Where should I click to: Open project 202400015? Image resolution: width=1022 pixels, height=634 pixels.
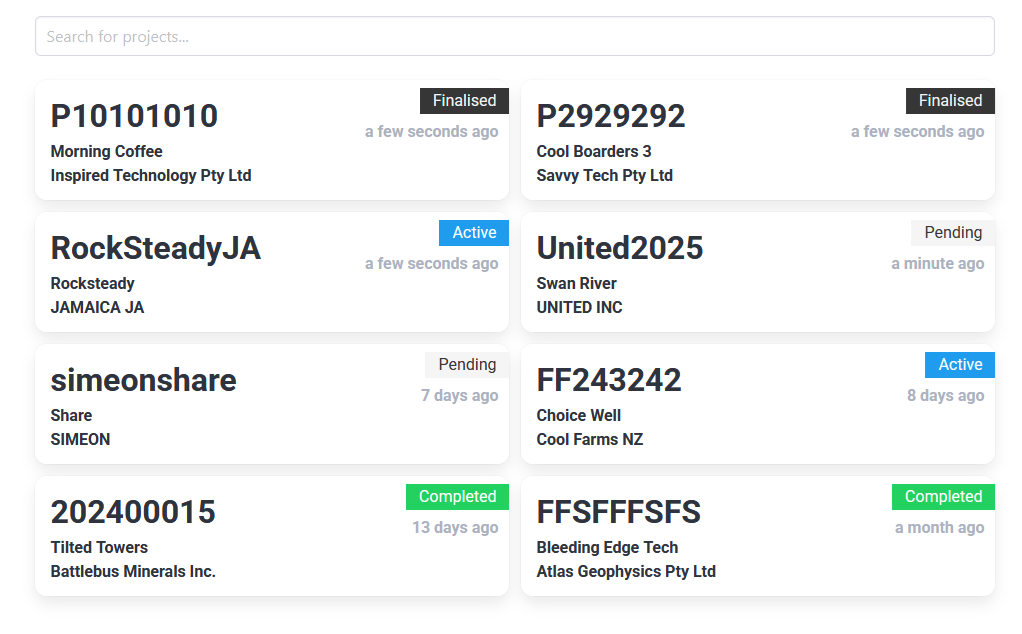point(133,513)
